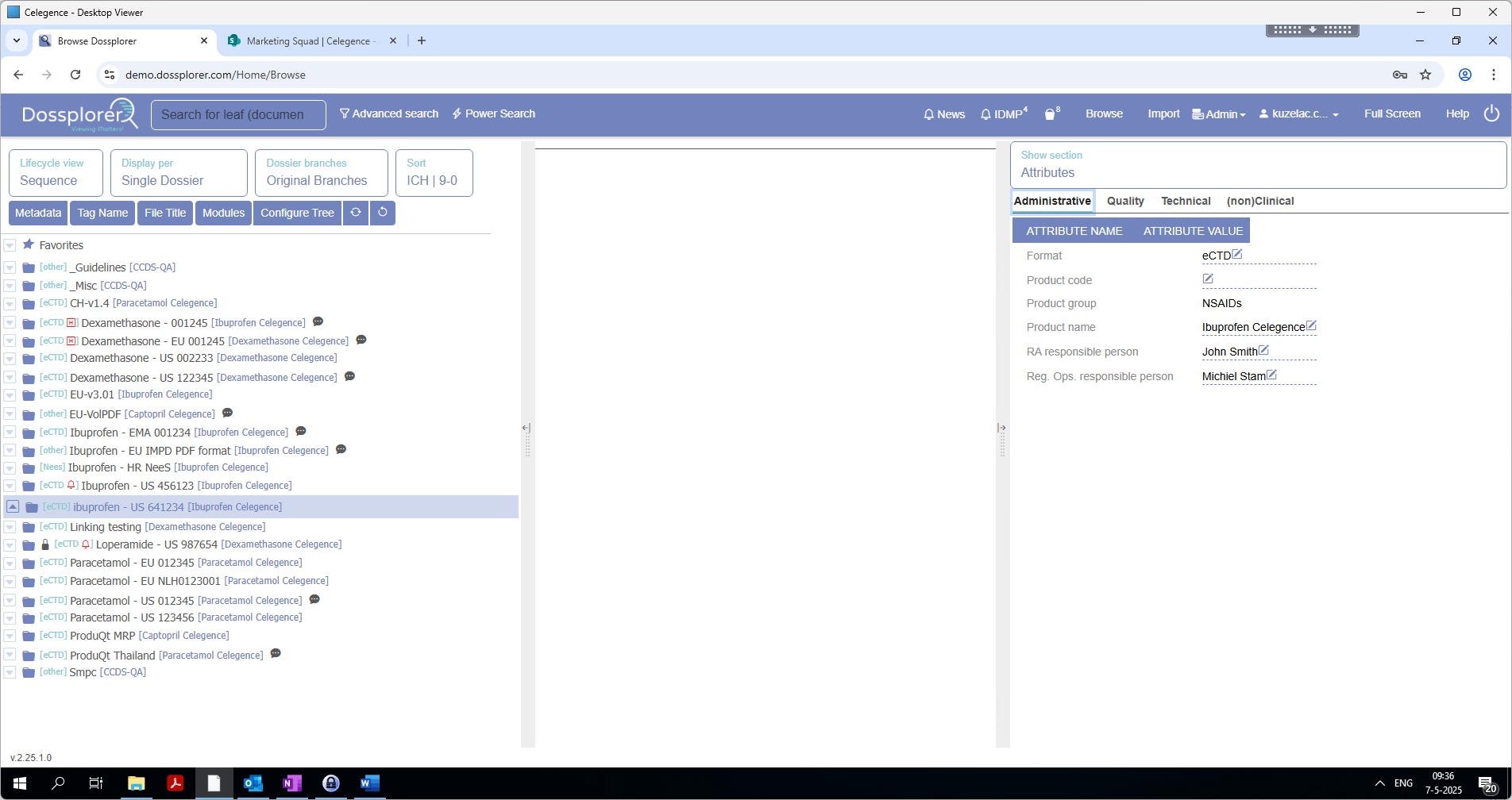Open the Advanced search link
This screenshot has width=1512, height=800.
coord(389,114)
